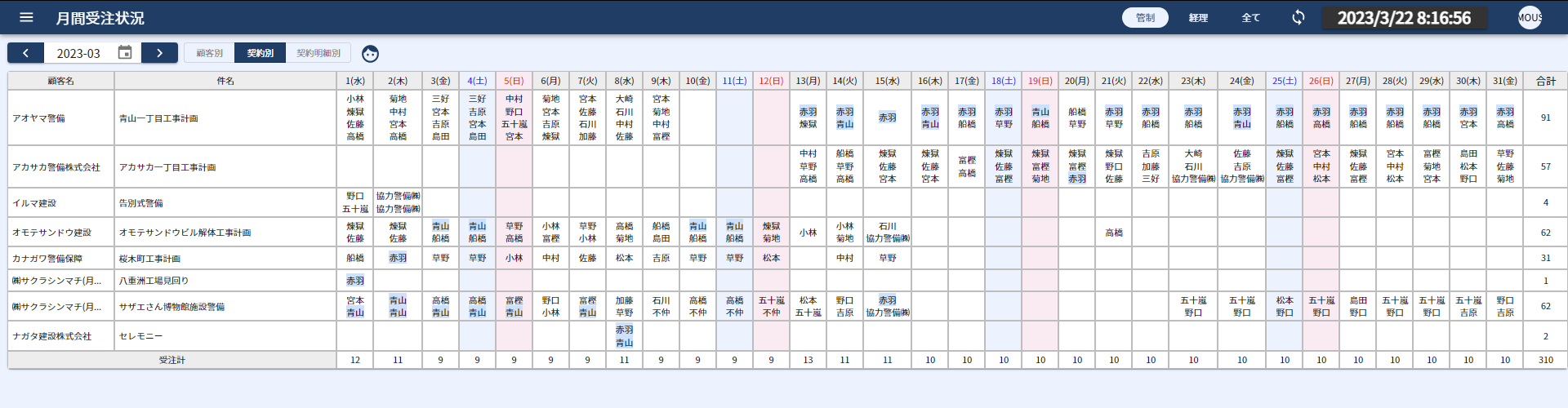Click the 22(水) date column header
This screenshot has width=1568, height=408.
[1150, 81]
